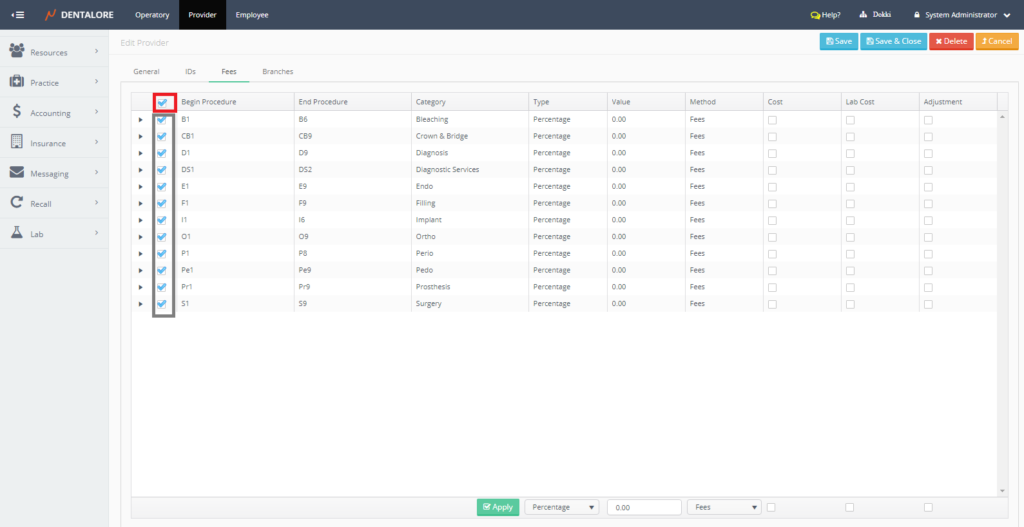1024x527 pixels.
Task: Click the hamburger menu collapse icon
Action: (17, 15)
